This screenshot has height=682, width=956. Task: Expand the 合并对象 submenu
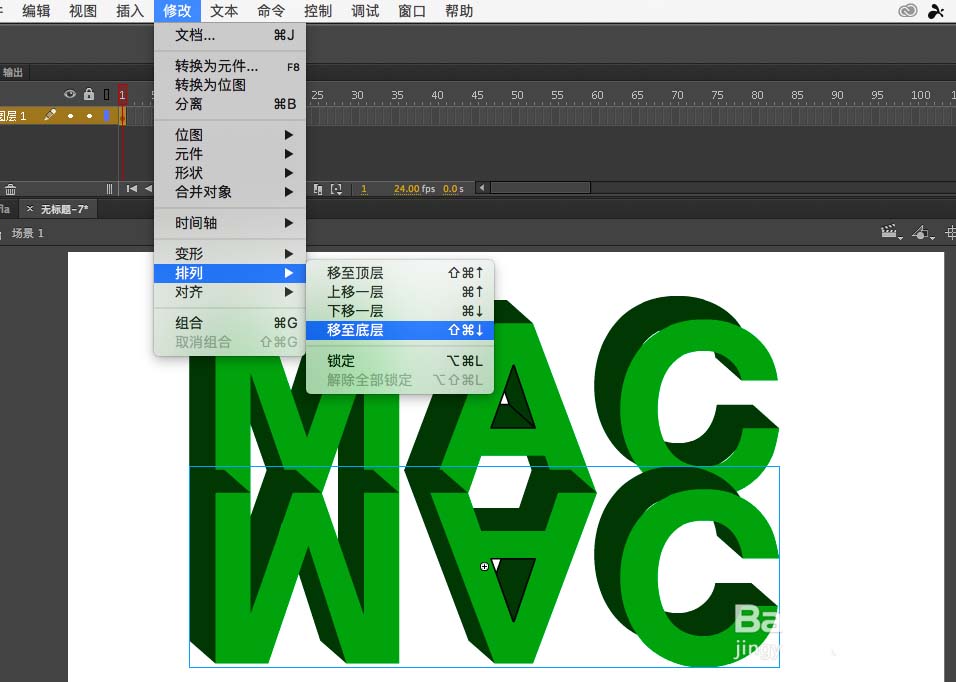tap(229, 191)
